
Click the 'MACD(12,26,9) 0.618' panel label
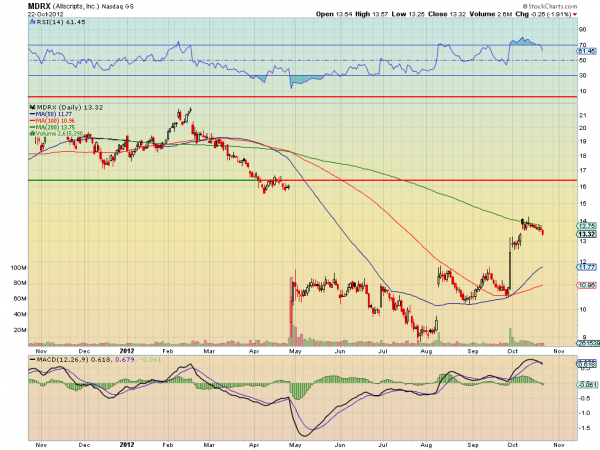(x=72, y=360)
